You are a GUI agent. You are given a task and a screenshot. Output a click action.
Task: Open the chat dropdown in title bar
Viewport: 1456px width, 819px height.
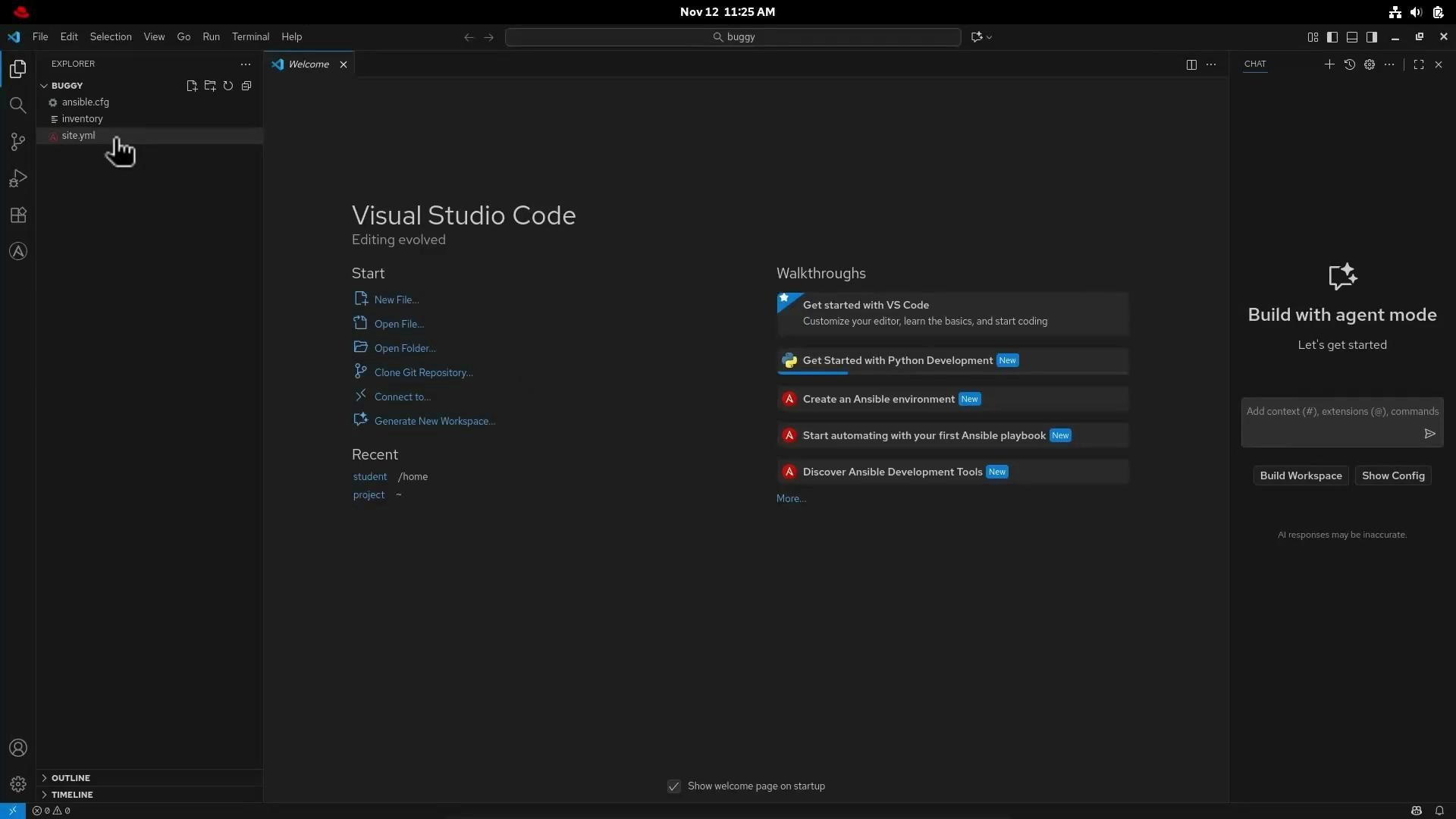[982, 37]
